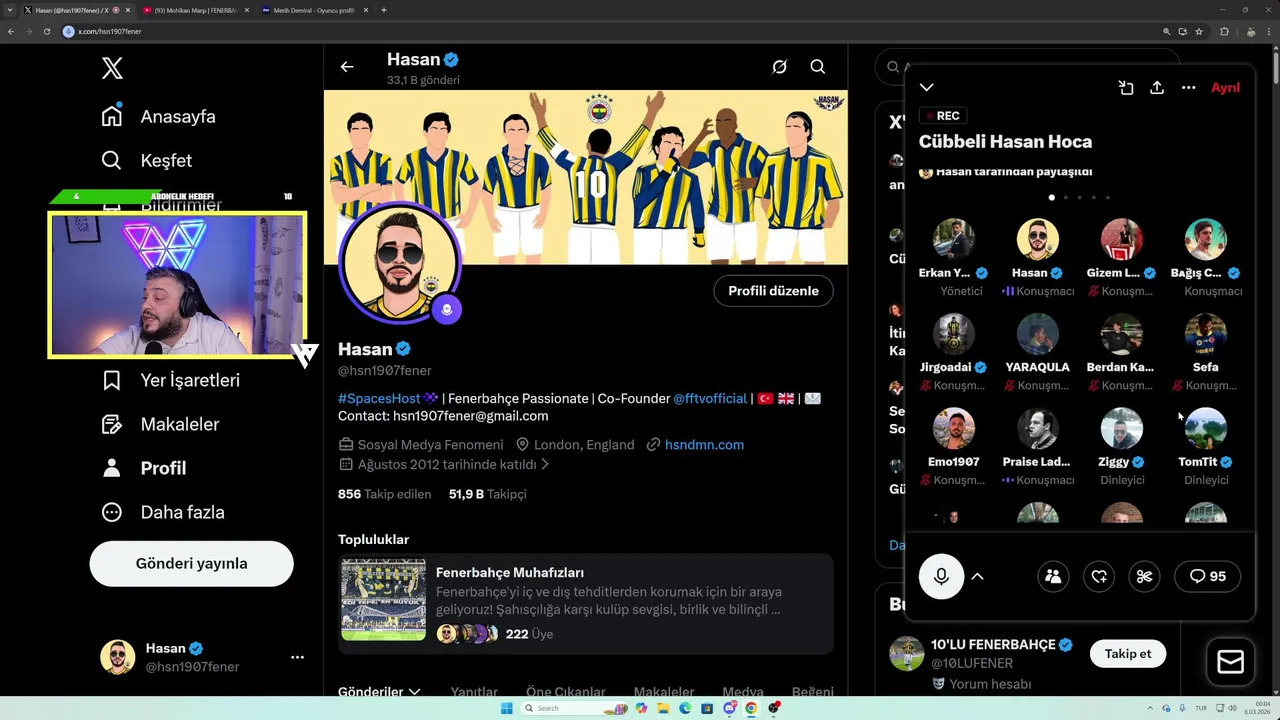
Task: Open @fftvofficial mention link
Action: [x=710, y=398]
